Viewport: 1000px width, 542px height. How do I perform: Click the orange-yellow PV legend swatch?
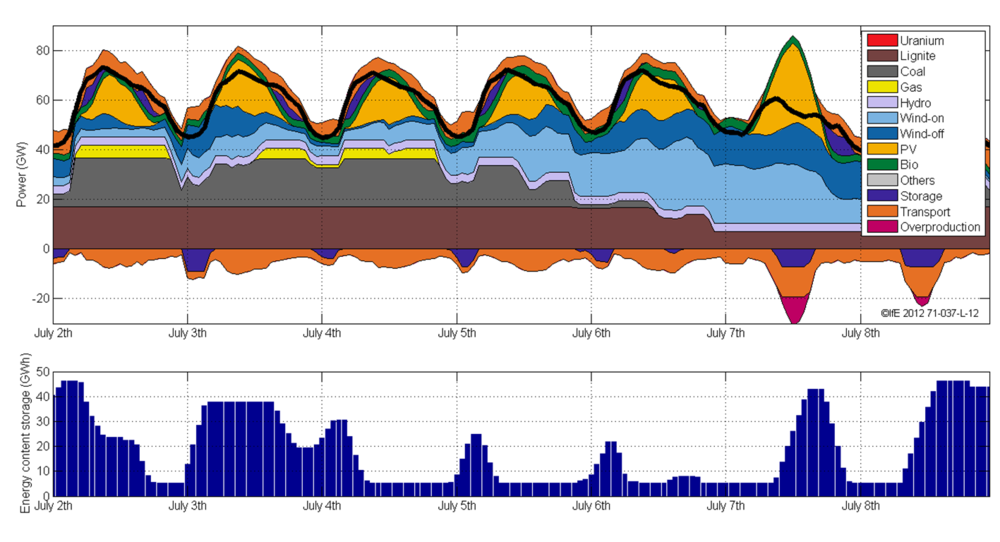pyautogui.click(x=882, y=149)
